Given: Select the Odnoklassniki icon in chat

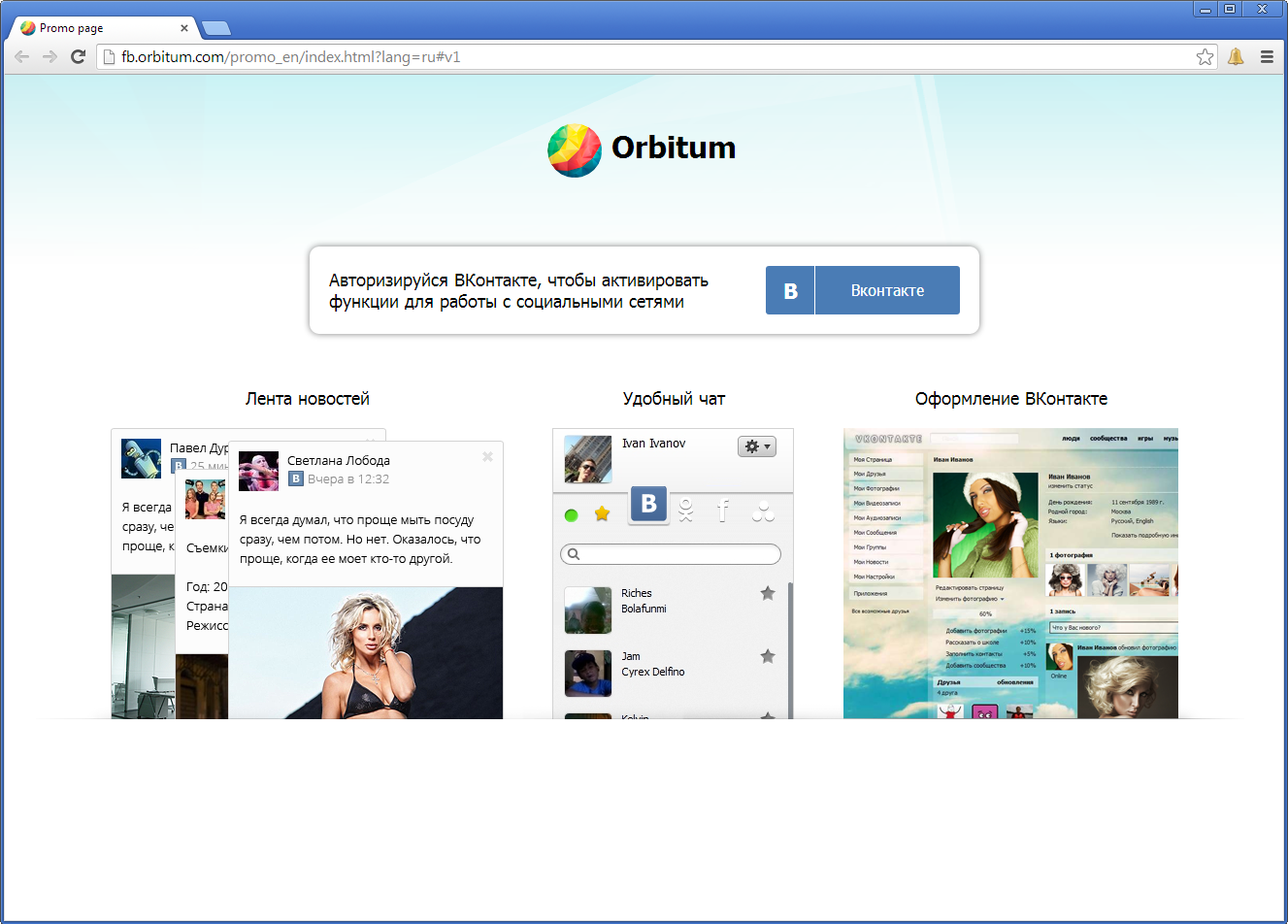Looking at the screenshot, I should pyautogui.click(x=686, y=511).
